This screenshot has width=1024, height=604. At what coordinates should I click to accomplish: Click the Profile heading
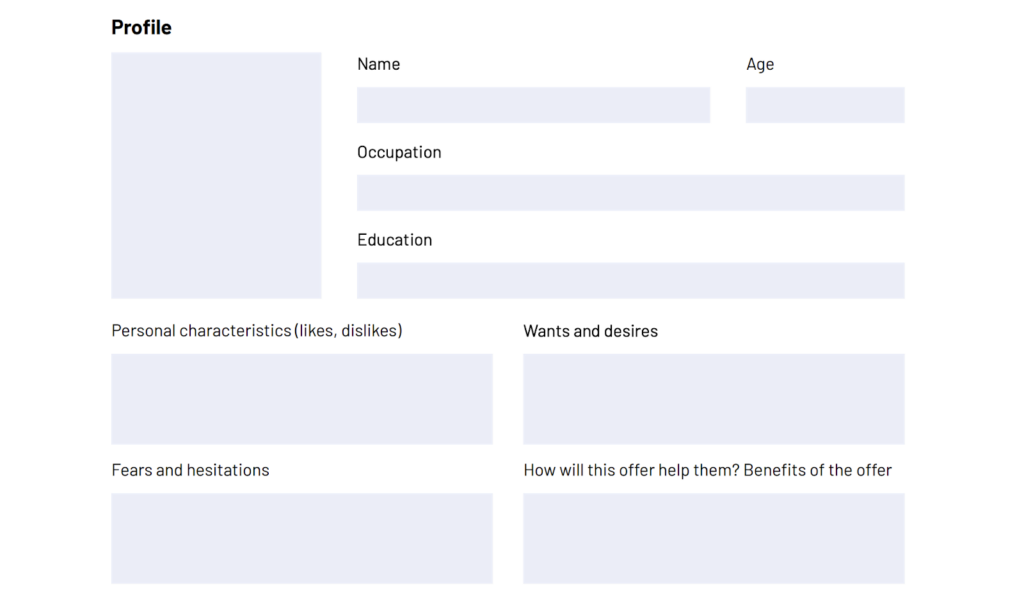141,27
